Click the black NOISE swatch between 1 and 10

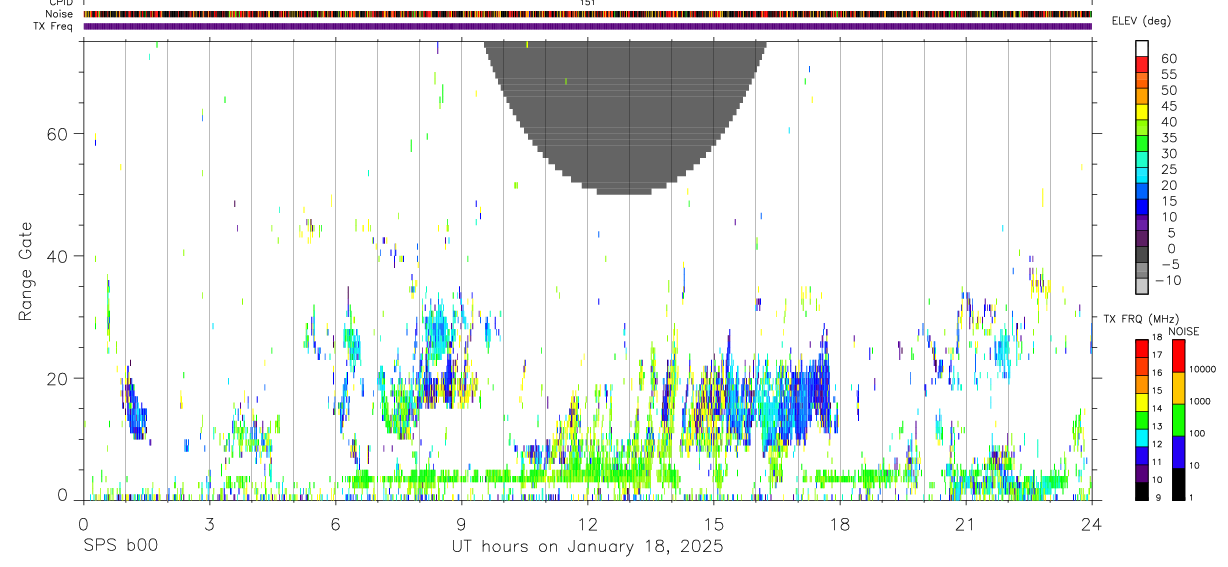coord(1177,484)
